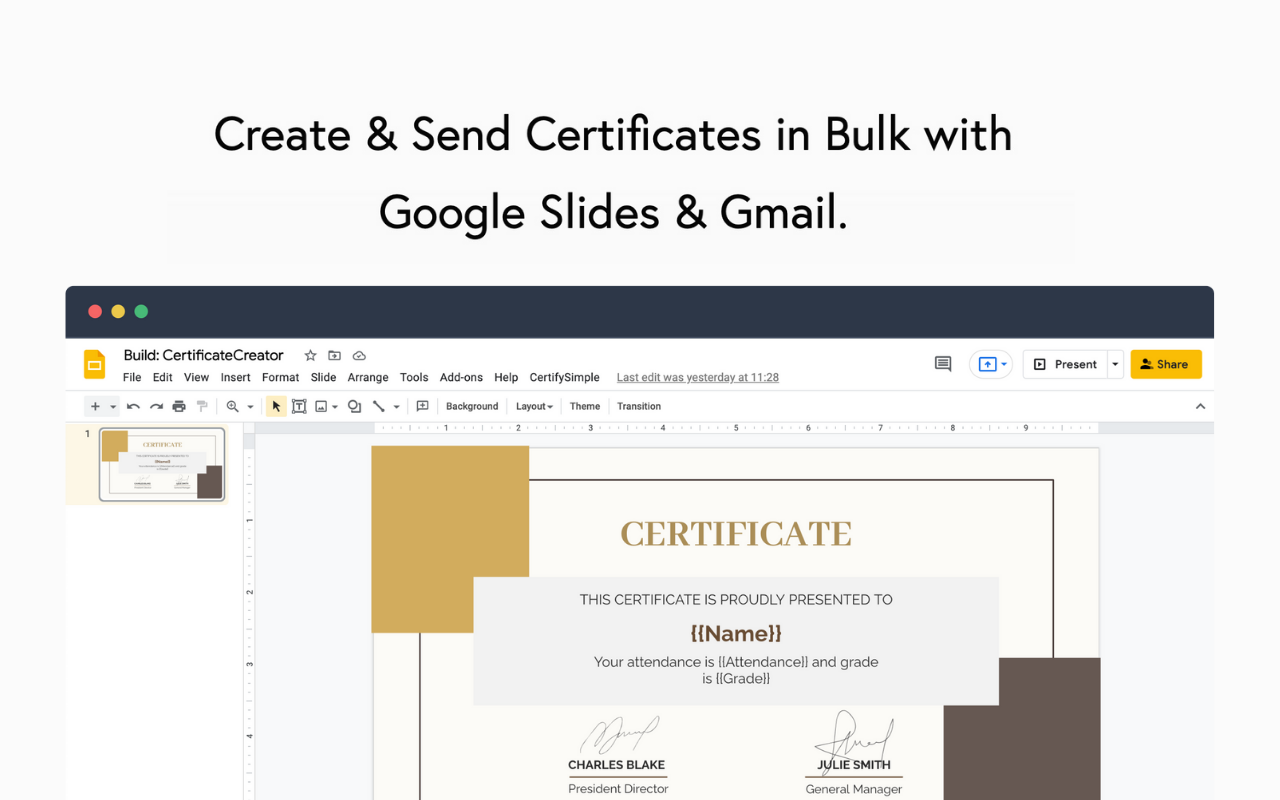
Task: Open the File menu
Action: (132, 377)
